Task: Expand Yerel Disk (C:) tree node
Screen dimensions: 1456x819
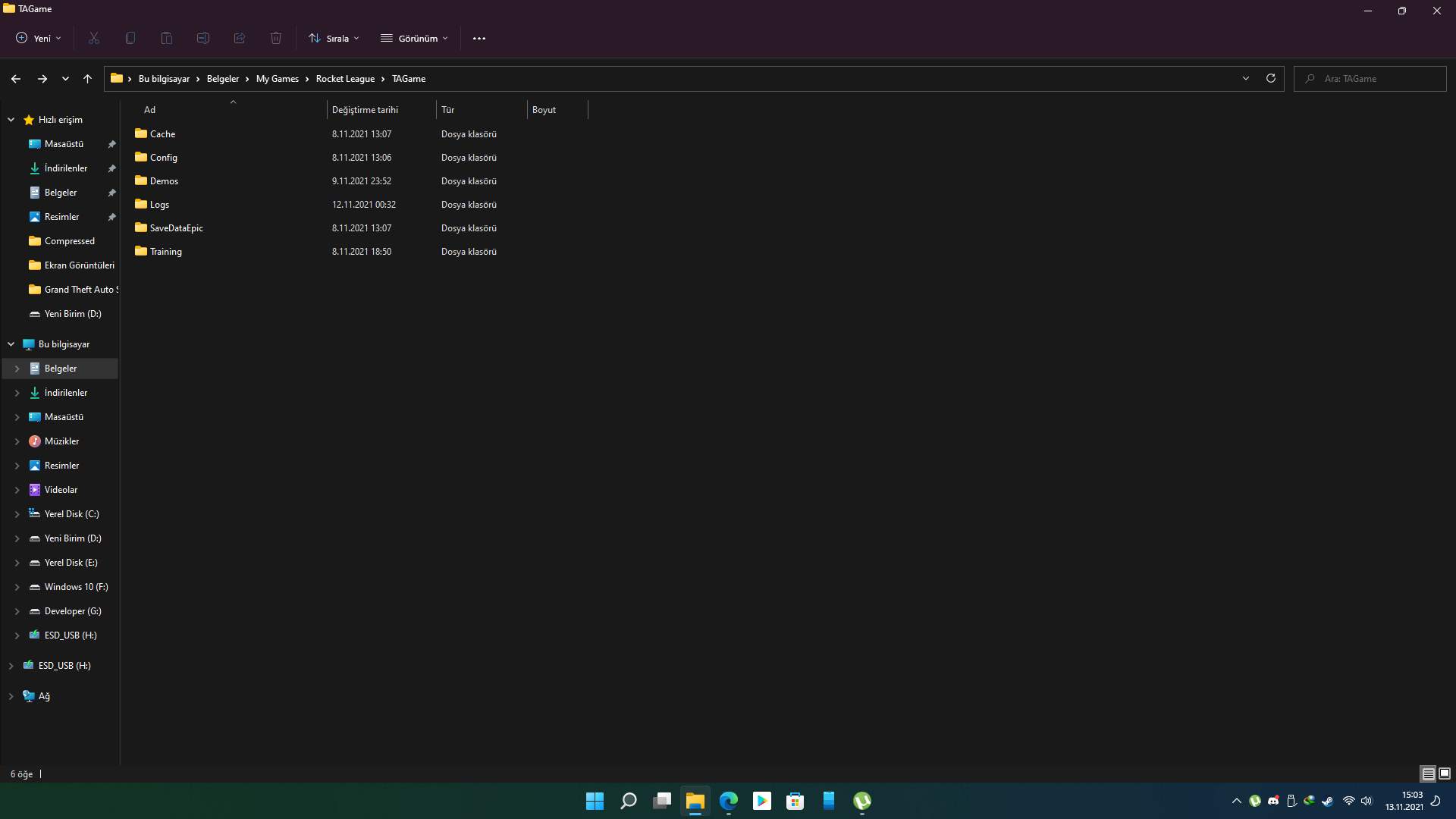Action: coord(17,514)
